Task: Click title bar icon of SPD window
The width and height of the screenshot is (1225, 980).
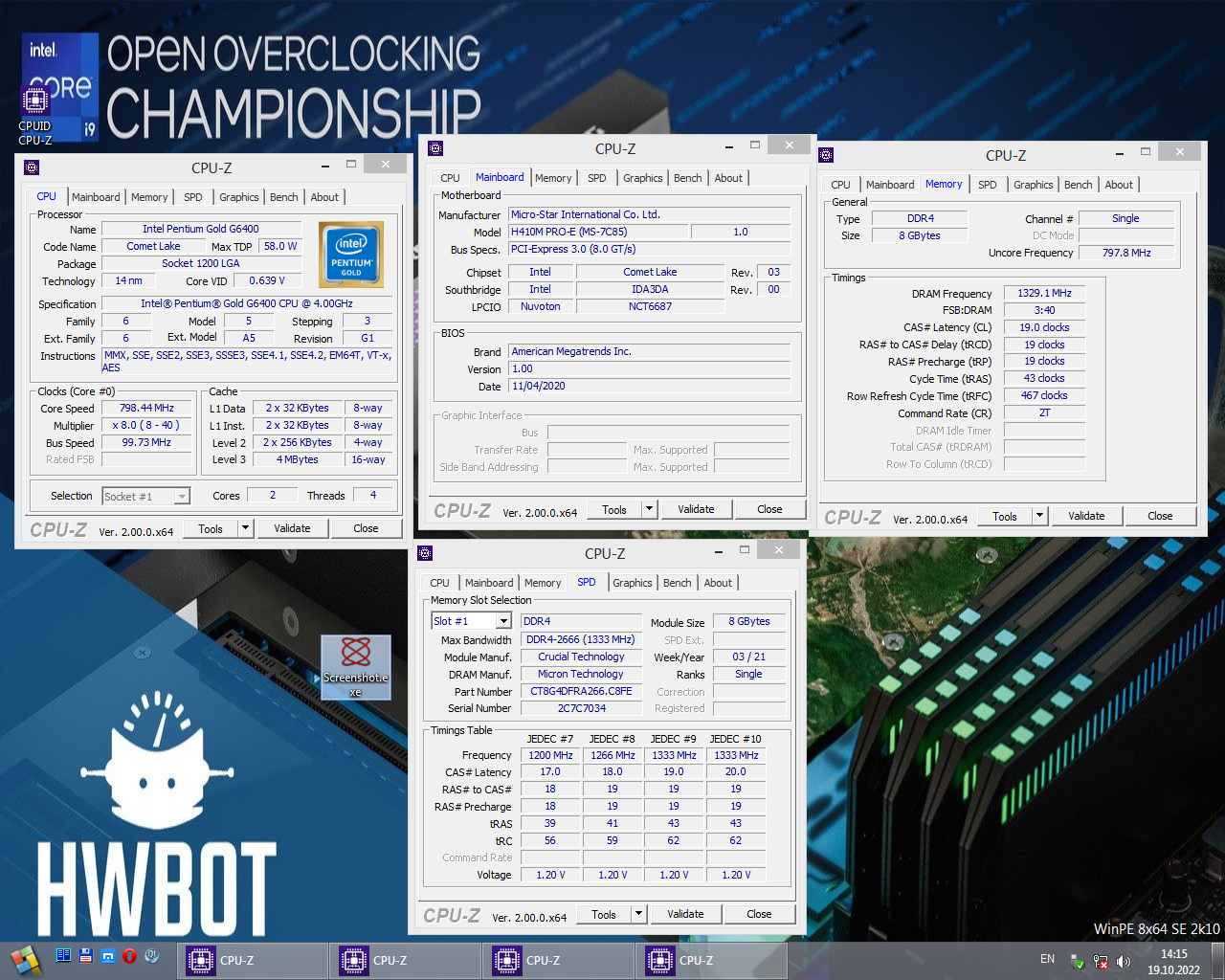Action: point(425,553)
